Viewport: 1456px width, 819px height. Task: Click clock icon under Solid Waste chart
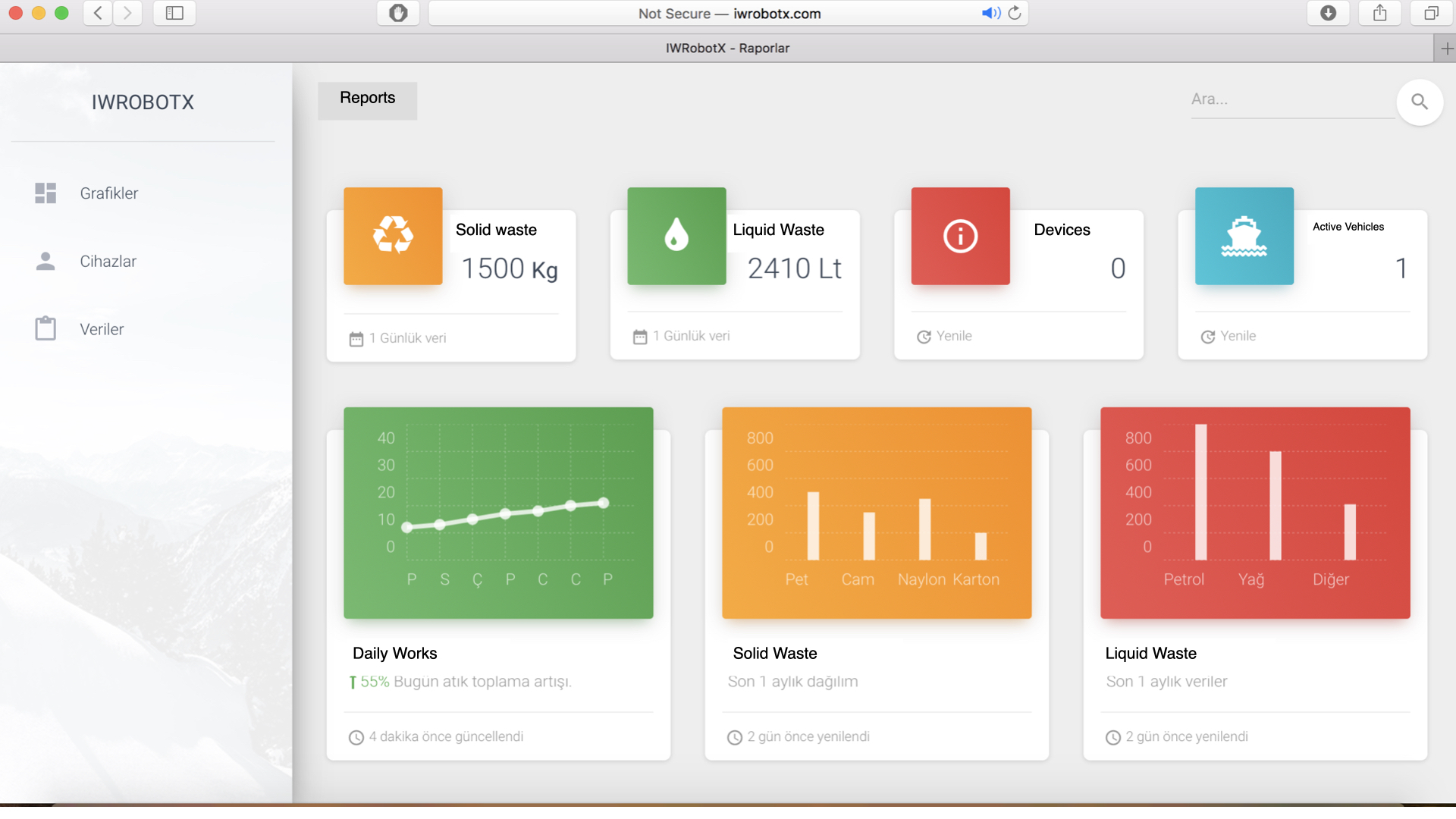coord(734,737)
